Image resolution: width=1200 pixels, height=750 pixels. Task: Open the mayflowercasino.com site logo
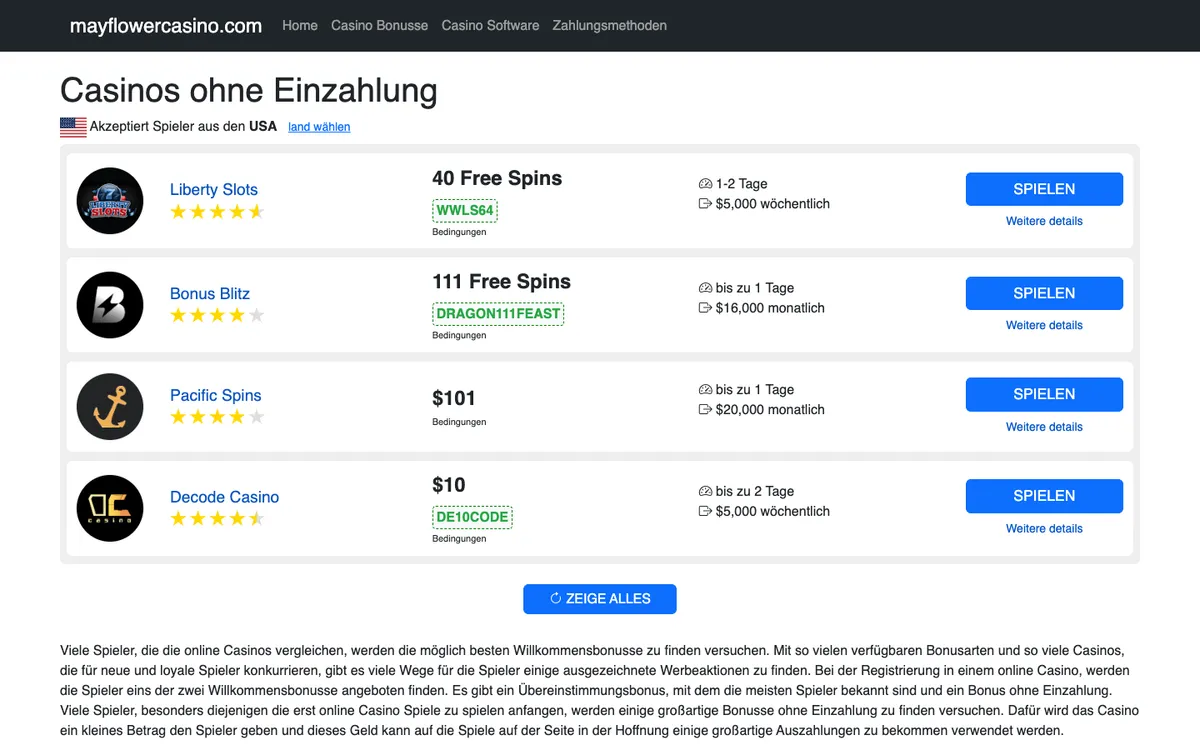click(166, 26)
